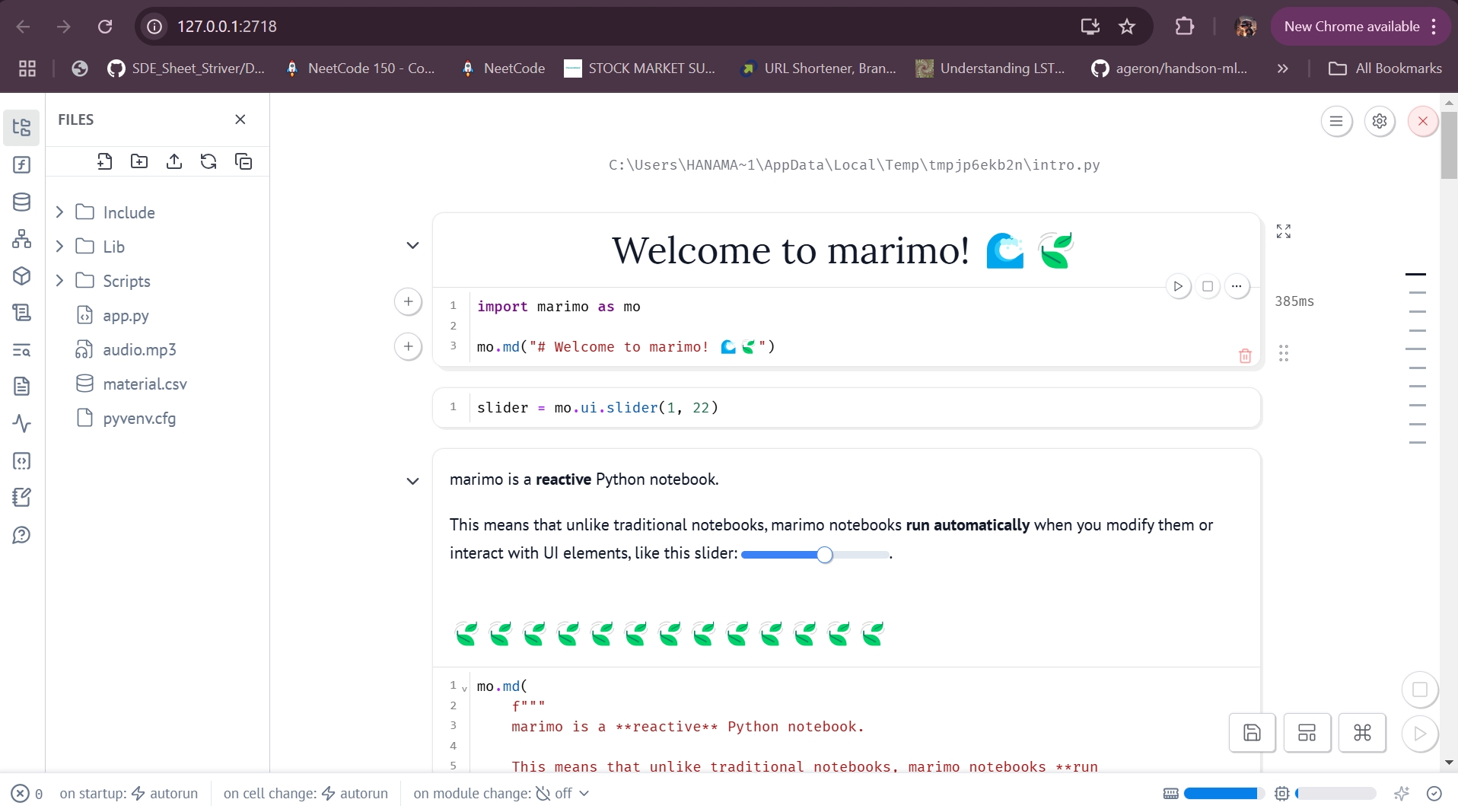Open on module change off dropdown
Viewport: 1458px width, 812px height.
click(501, 793)
